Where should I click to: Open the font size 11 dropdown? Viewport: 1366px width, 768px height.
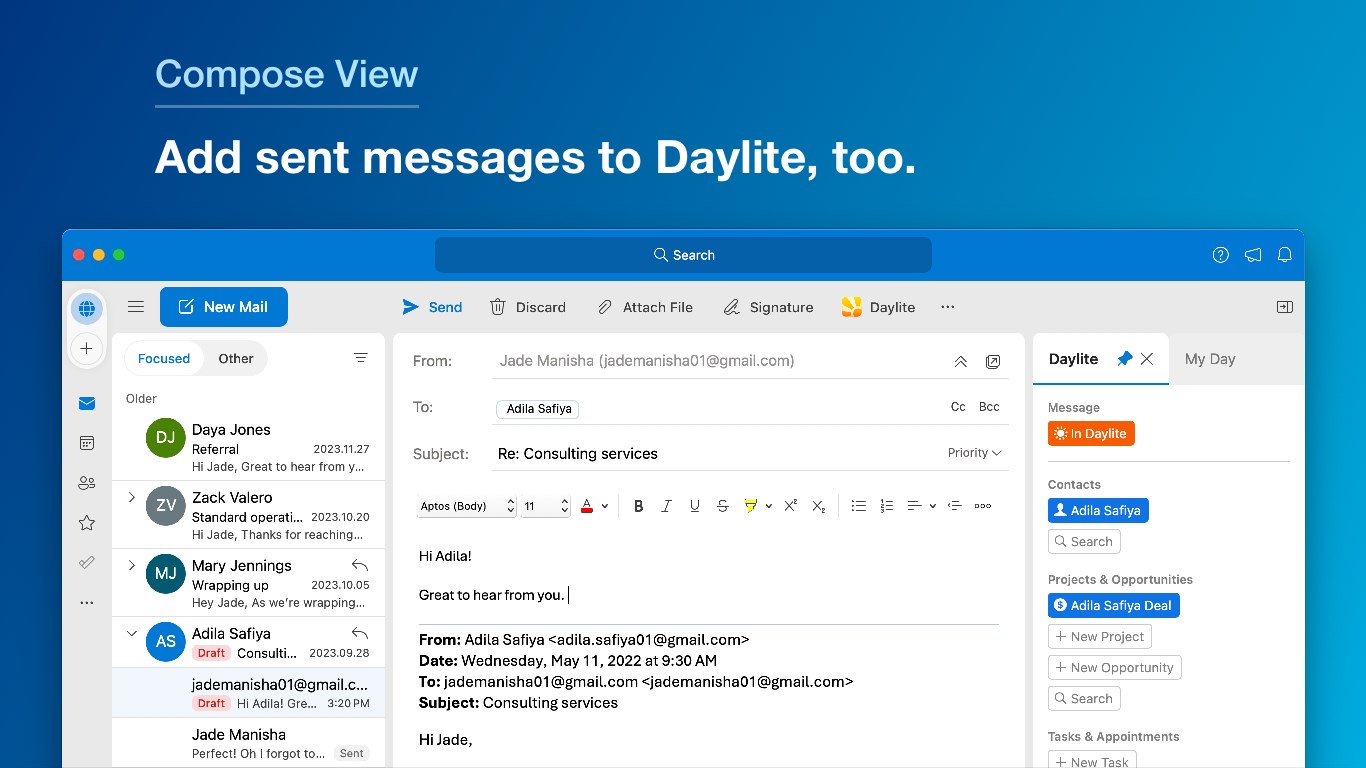point(546,506)
